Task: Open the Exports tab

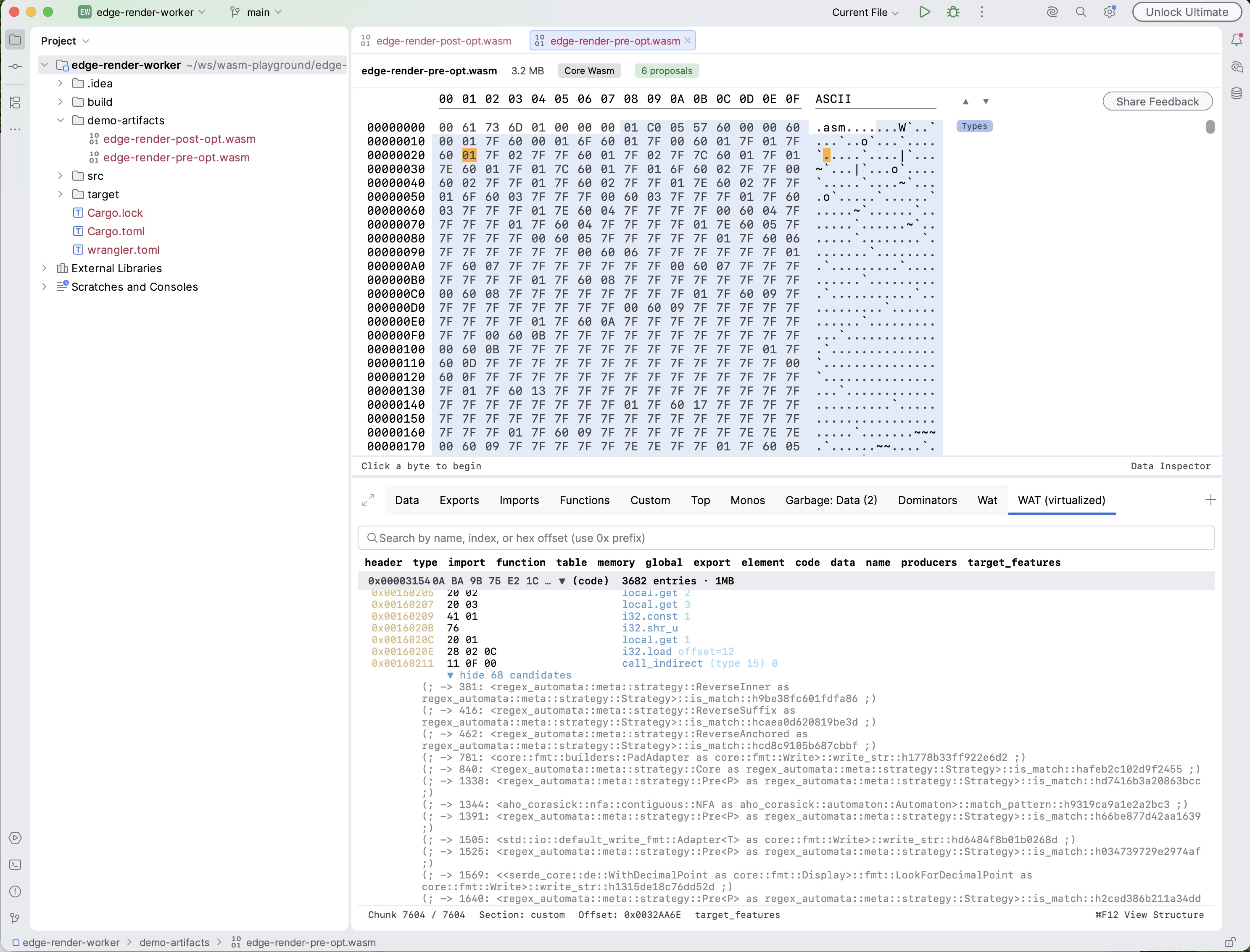Action: click(x=459, y=500)
